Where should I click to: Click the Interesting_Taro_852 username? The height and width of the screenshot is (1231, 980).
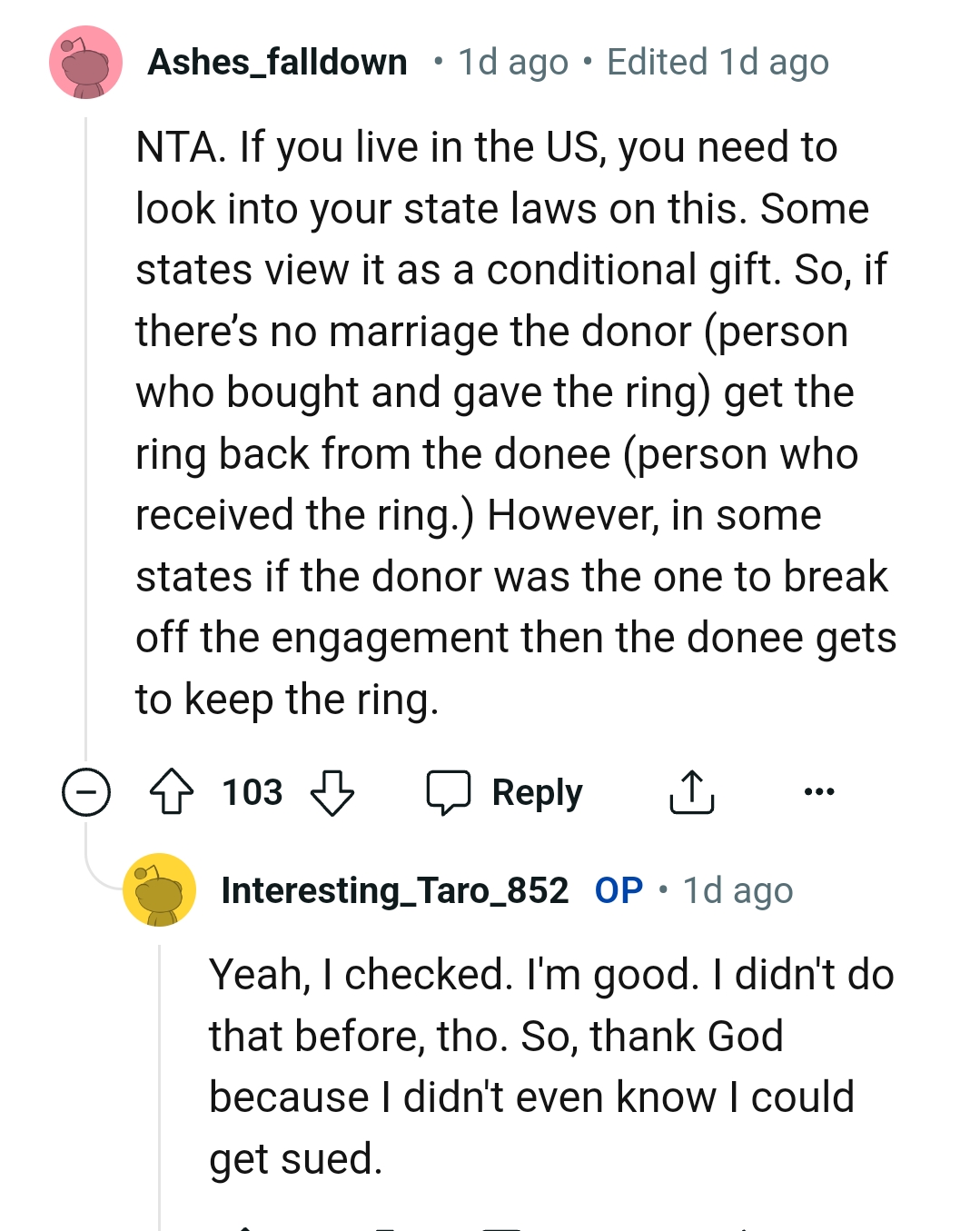tap(395, 890)
